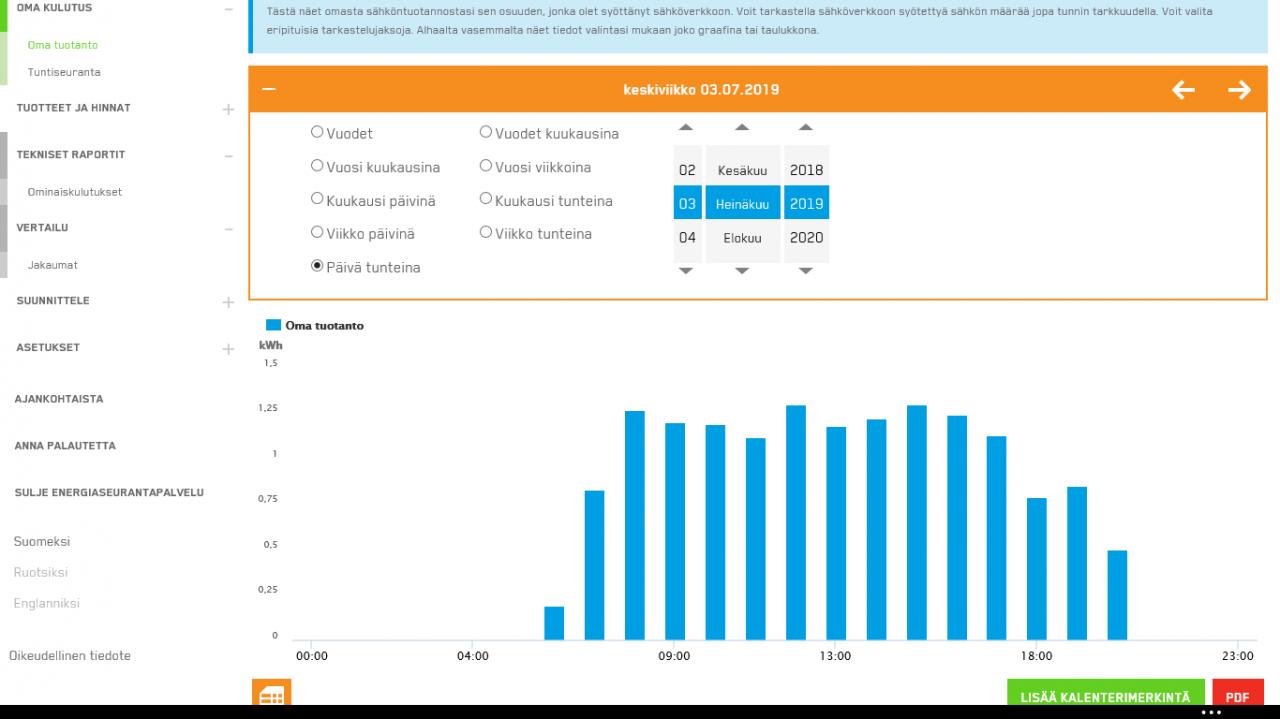Click Sulje energiaseurantapalvelu link
This screenshot has height=719, width=1280.
(109, 493)
